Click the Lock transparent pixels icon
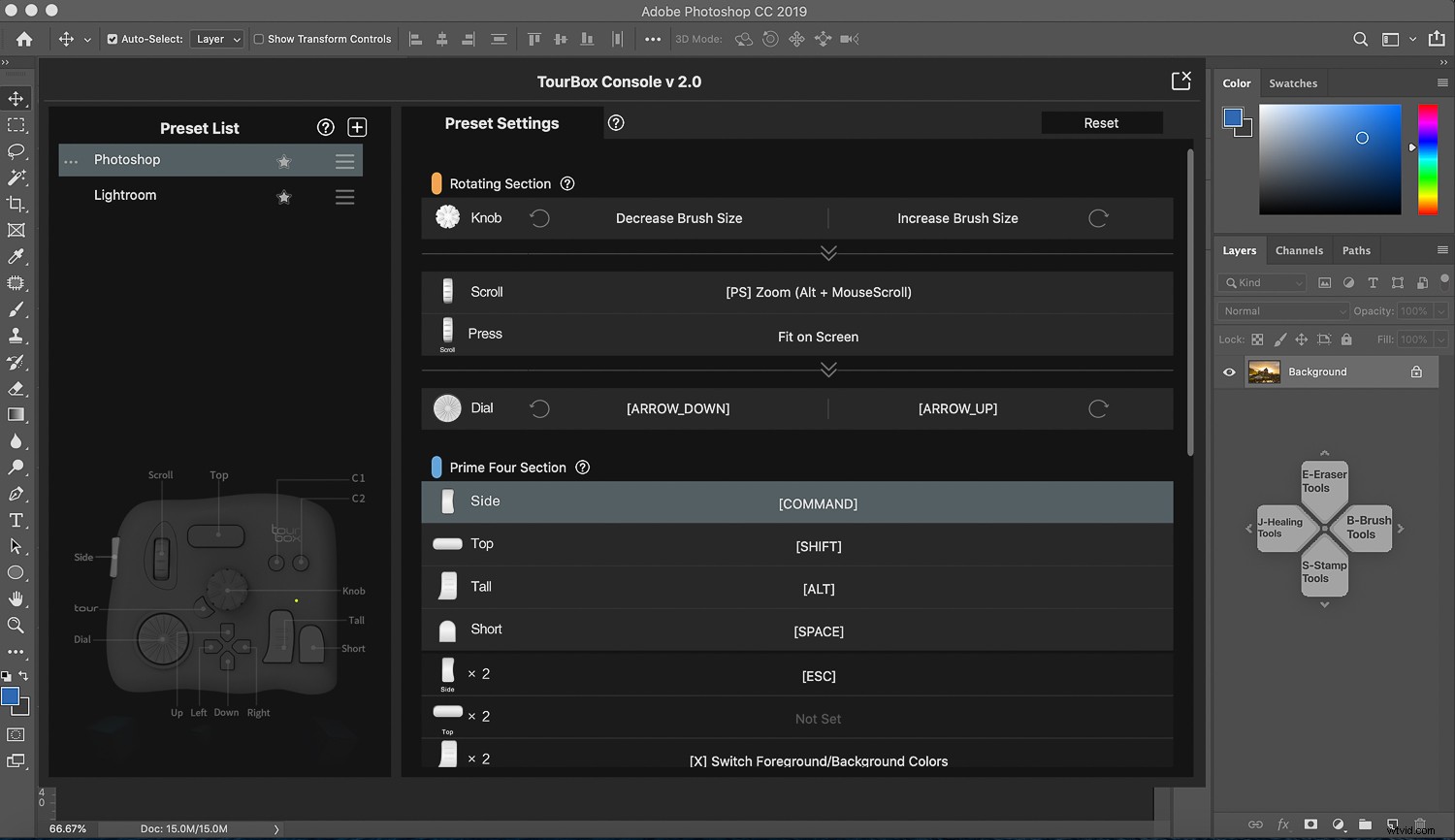The width and height of the screenshot is (1455, 840). tap(1256, 339)
